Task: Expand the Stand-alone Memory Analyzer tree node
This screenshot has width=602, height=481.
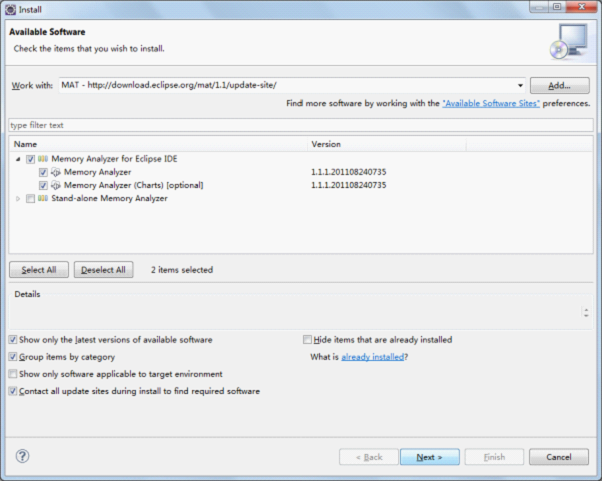Action: click(x=18, y=198)
